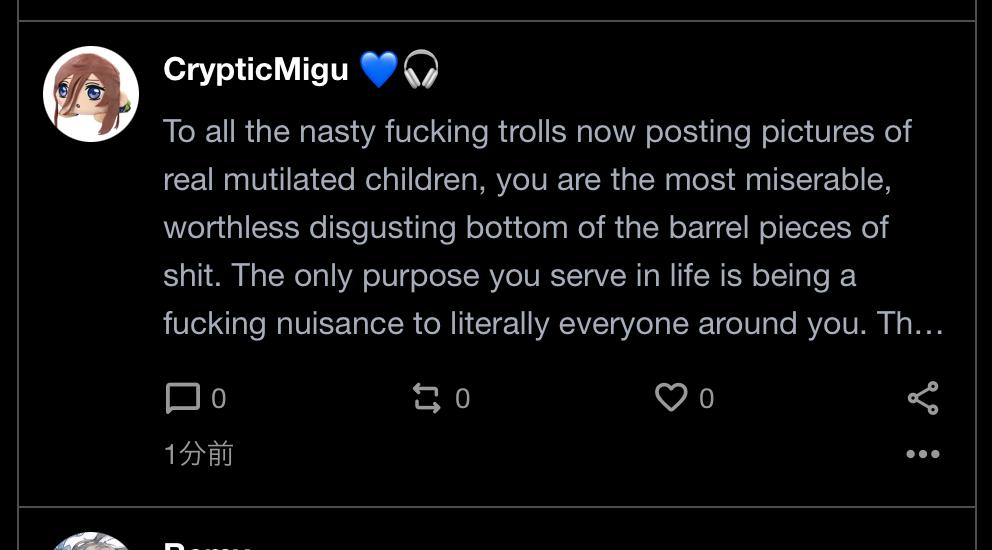Open the three-dot more options menu
The height and width of the screenshot is (550, 992).
pyautogui.click(x=922, y=454)
